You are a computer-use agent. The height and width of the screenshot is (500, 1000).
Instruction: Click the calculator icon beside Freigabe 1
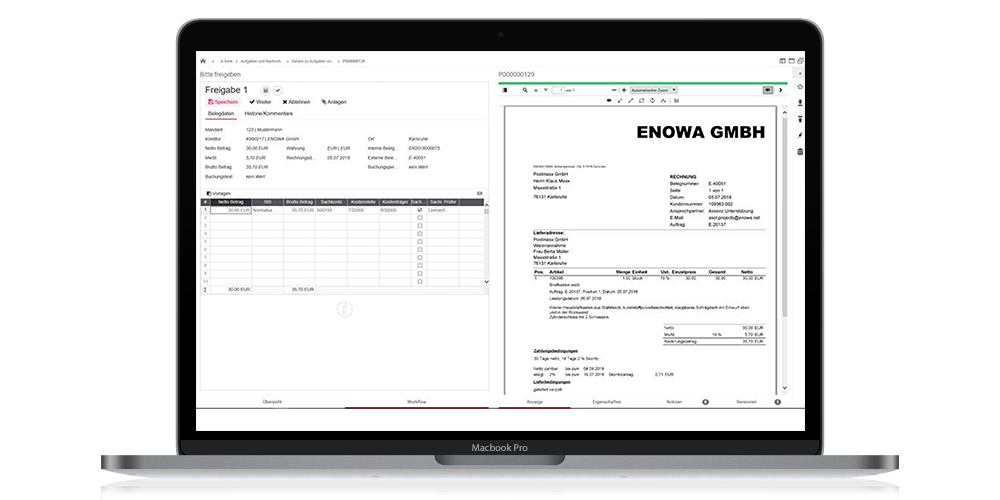pos(266,91)
